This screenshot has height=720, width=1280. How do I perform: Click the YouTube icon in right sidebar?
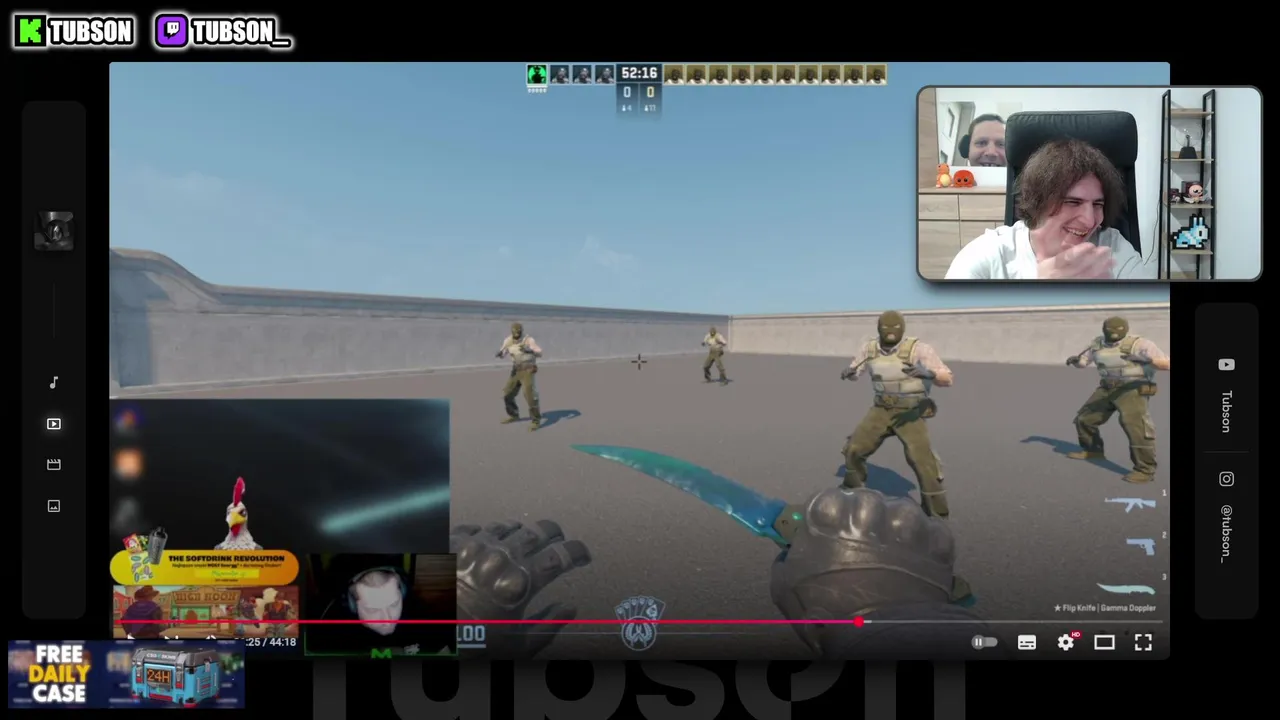point(1226,365)
